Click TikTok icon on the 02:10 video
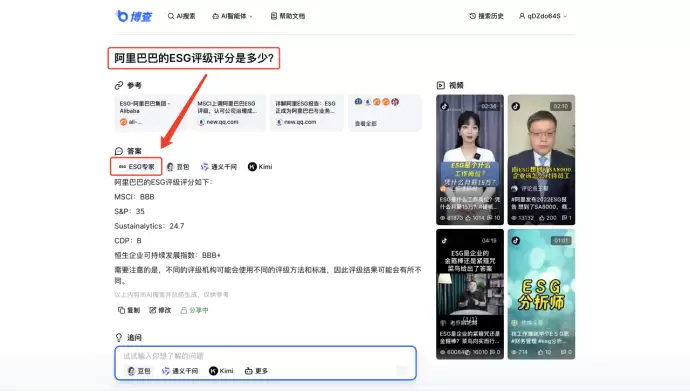690x392 pixels. tap(516, 106)
